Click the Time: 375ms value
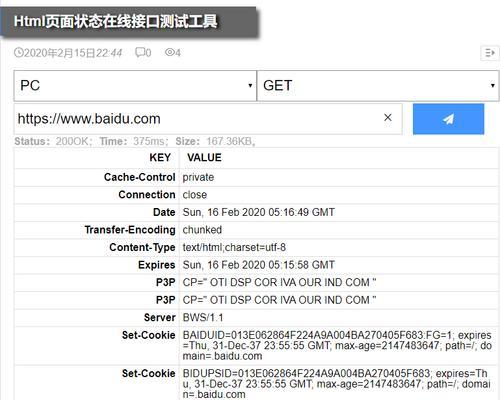The width and height of the screenshot is (500, 400). click(x=150, y=141)
